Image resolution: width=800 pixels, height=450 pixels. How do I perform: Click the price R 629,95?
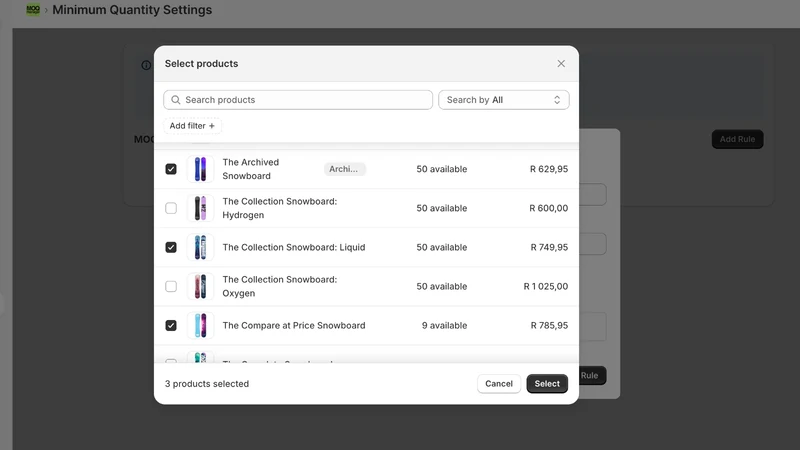point(548,169)
